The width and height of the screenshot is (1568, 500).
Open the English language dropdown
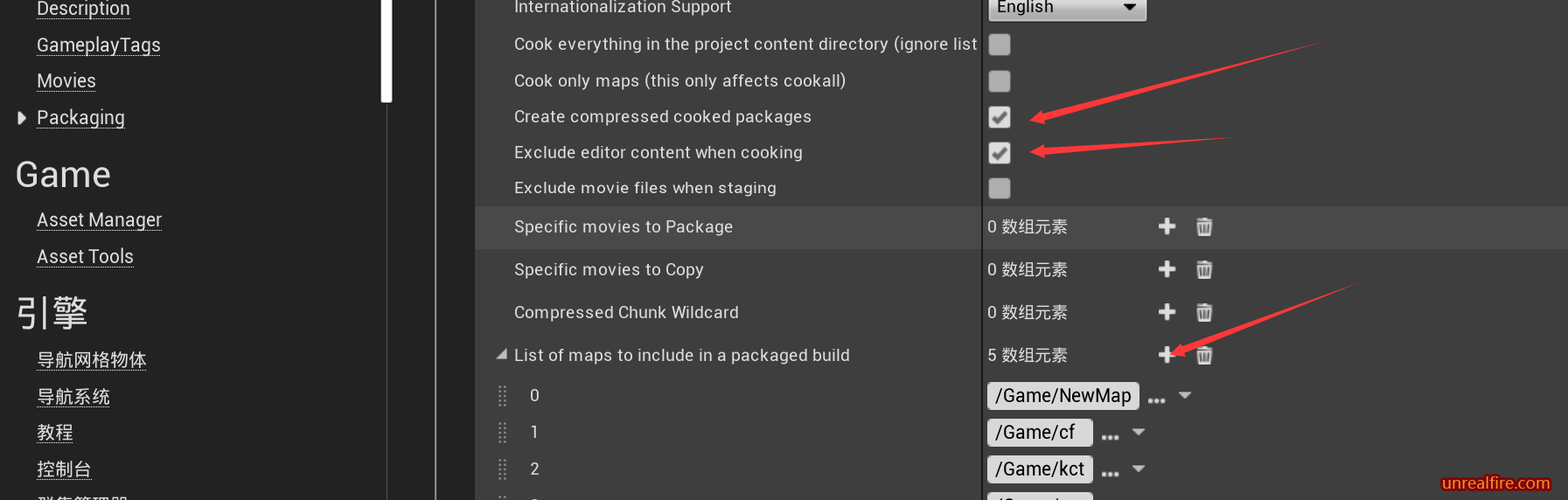pos(1067,8)
